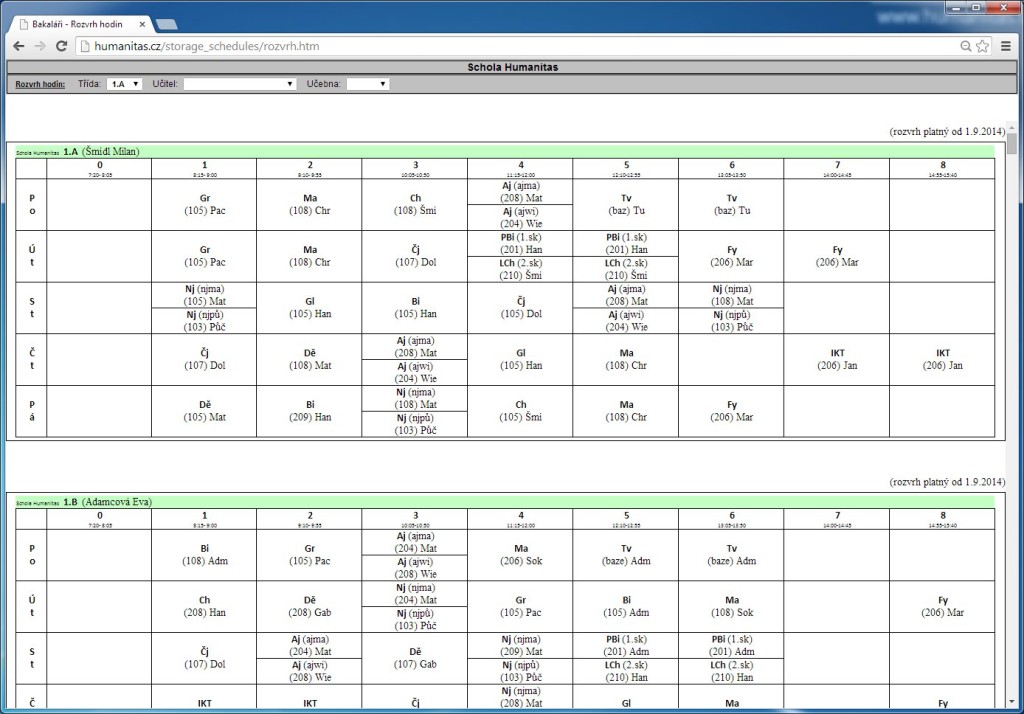1024x714 pixels.
Task: Reload the page with refresh icon
Action: [62, 46]
